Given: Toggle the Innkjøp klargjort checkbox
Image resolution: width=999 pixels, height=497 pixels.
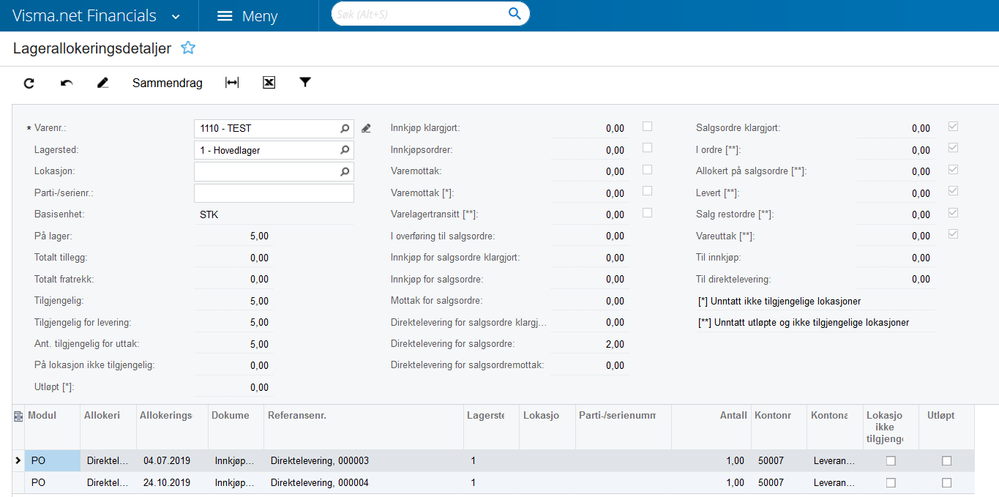Looking at the screenshot, I should point(647,126).
